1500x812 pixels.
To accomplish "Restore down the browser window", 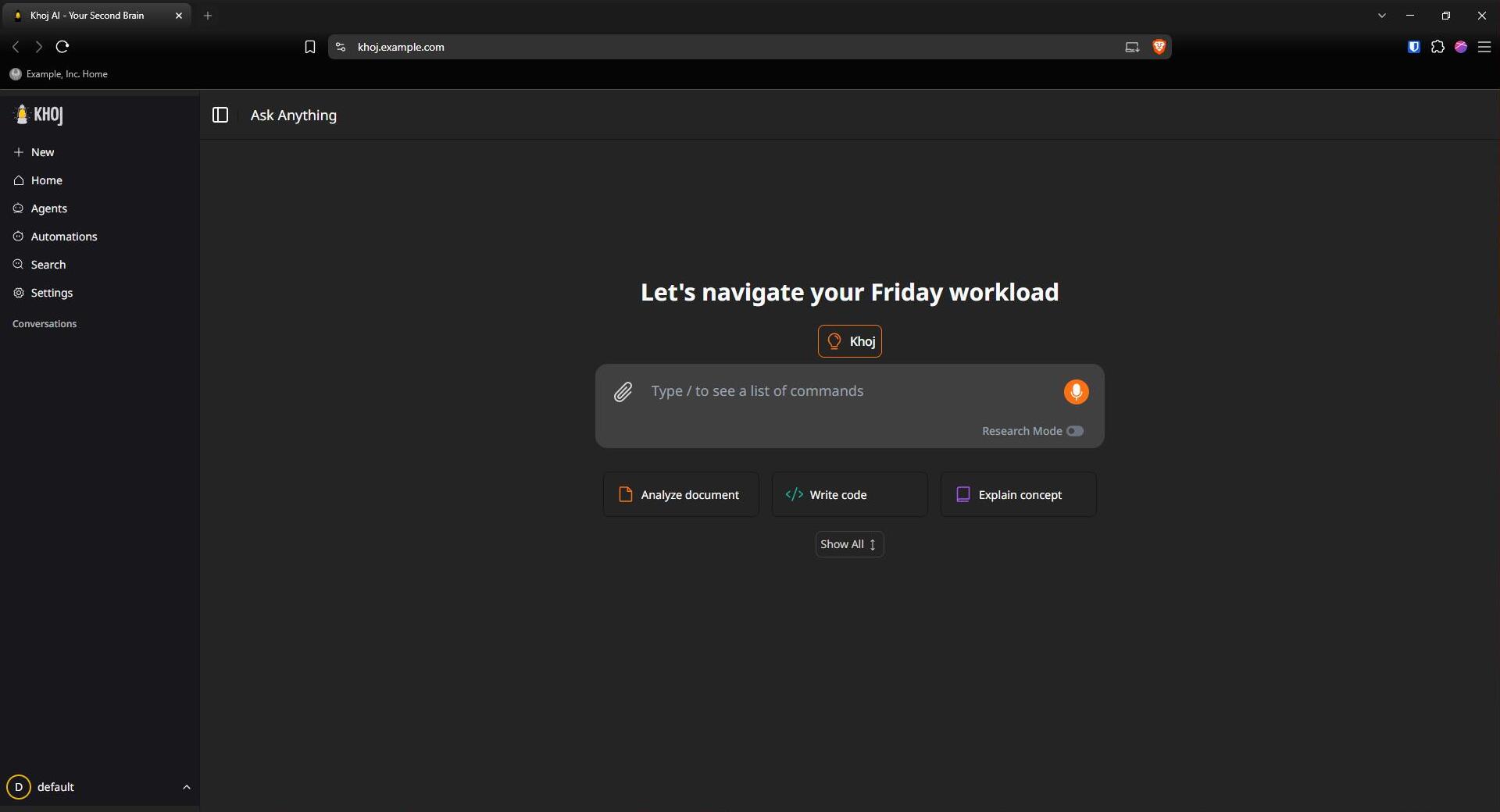I will coord(1446,16).
